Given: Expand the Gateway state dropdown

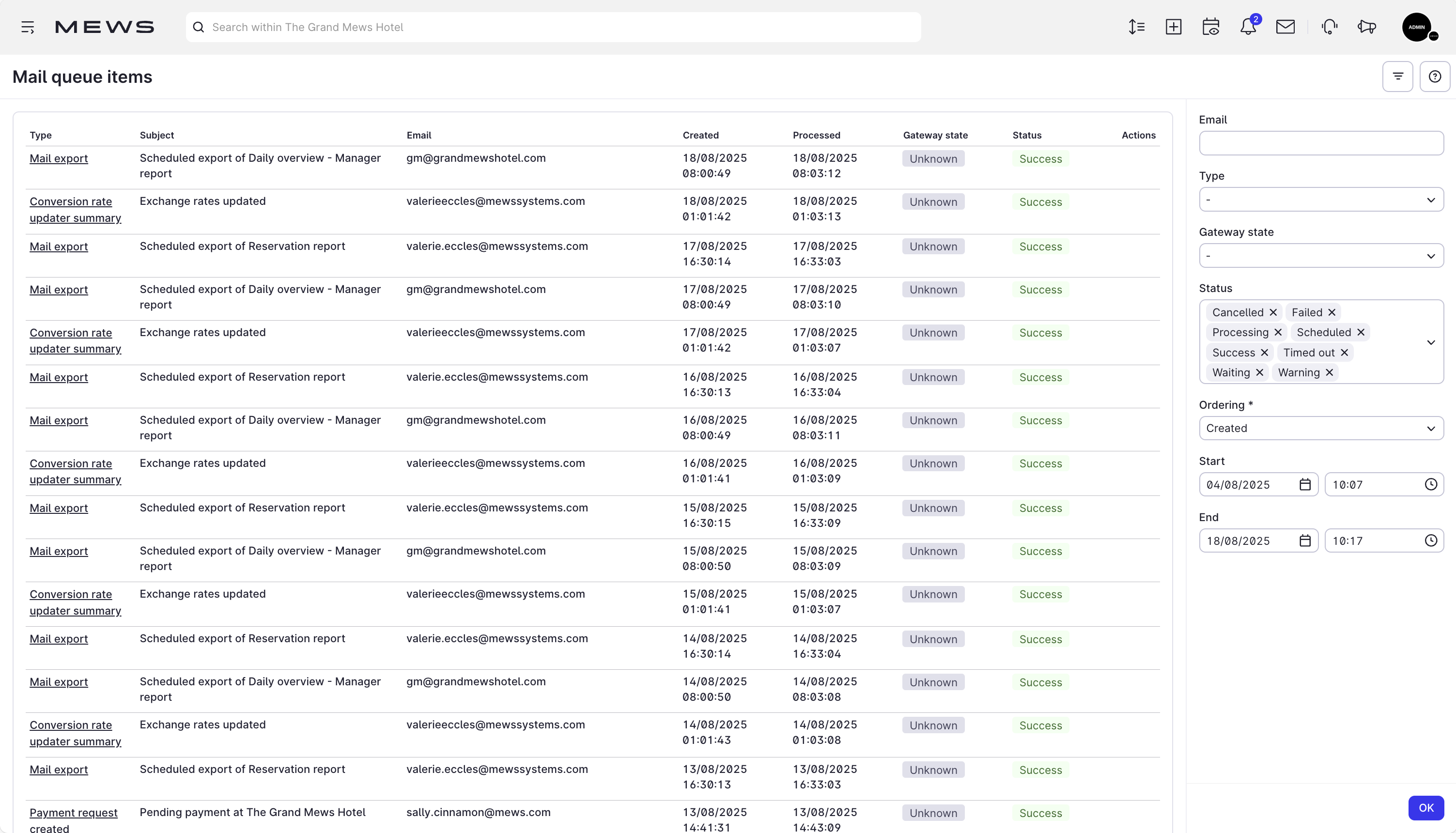Looking at the screenshot, I should (x=1321, y=256).
